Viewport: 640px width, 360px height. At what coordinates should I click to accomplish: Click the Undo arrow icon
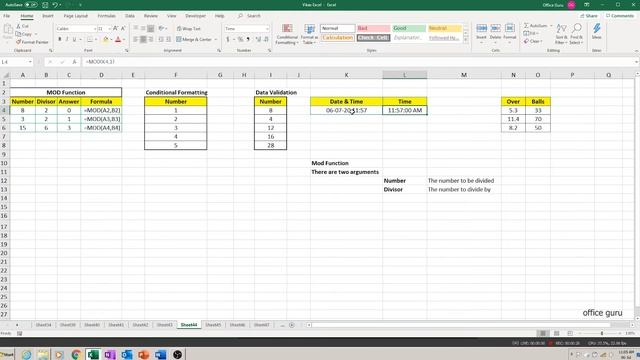(55, 5)
